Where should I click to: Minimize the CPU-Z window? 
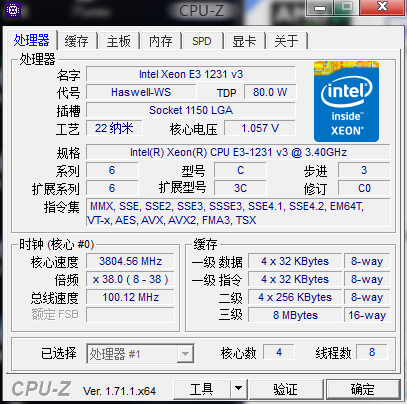(320, 8)
